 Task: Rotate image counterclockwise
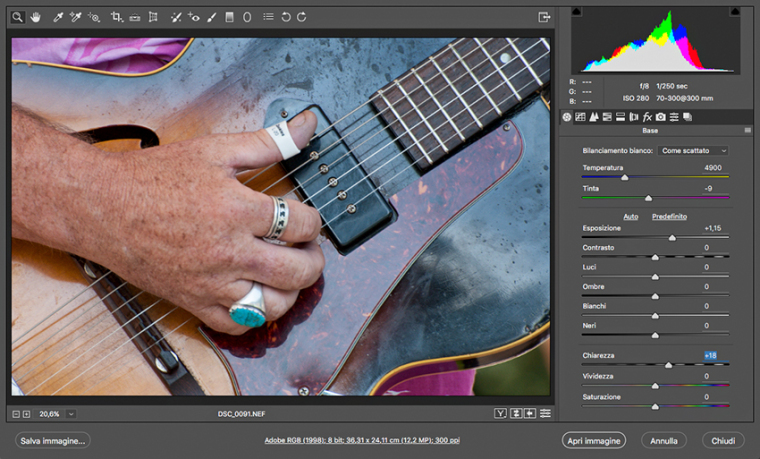285,17
